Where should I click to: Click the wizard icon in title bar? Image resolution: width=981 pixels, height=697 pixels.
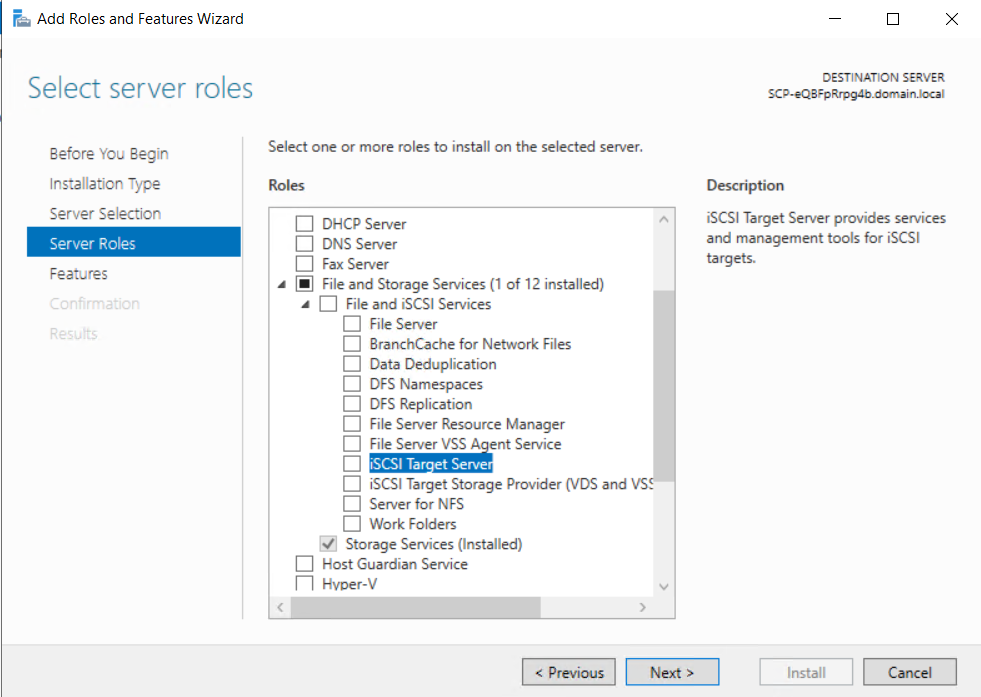tap(21, 19)
